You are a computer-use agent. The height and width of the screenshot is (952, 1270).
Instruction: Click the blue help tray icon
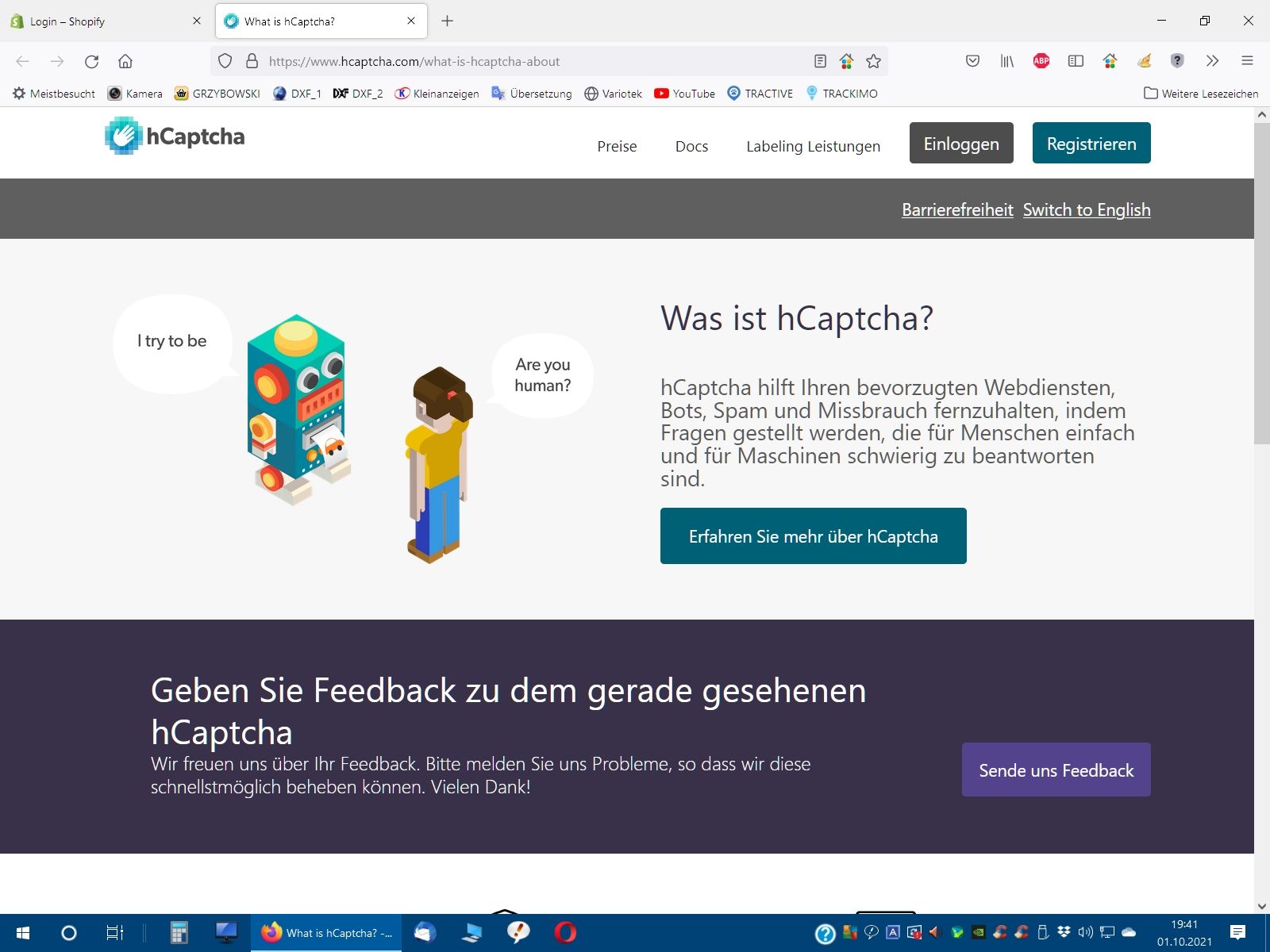[x=825, y=934]
